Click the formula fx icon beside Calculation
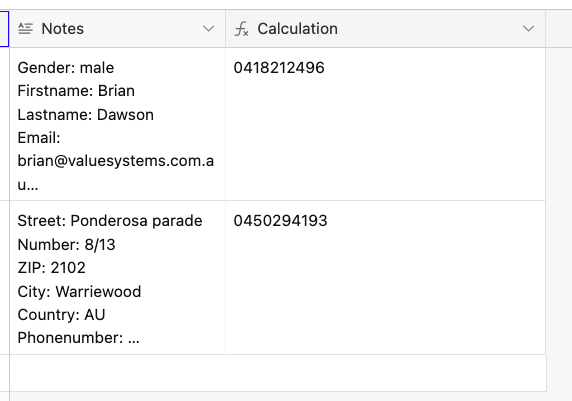572x401 pixels. 241,29
